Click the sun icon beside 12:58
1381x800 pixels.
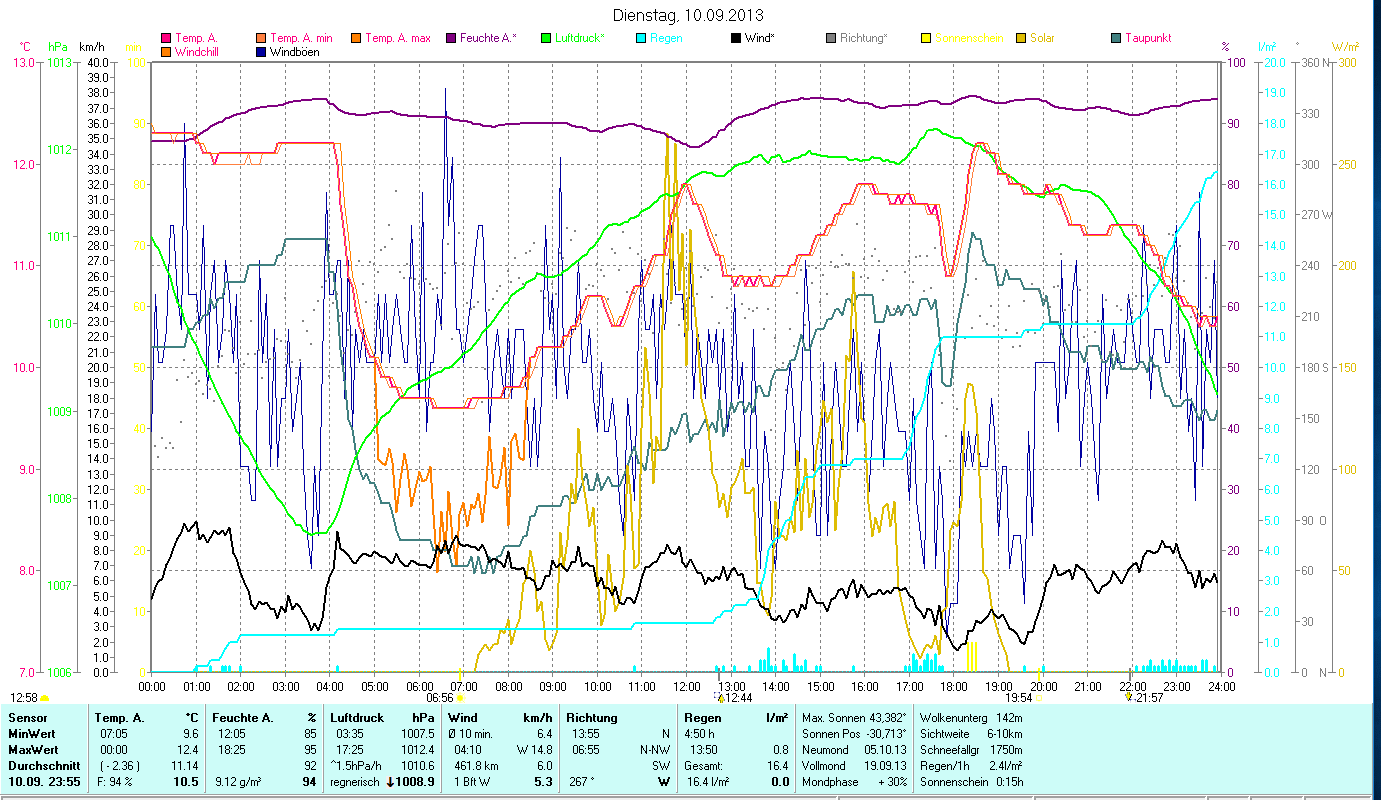(x=44, y=697)
